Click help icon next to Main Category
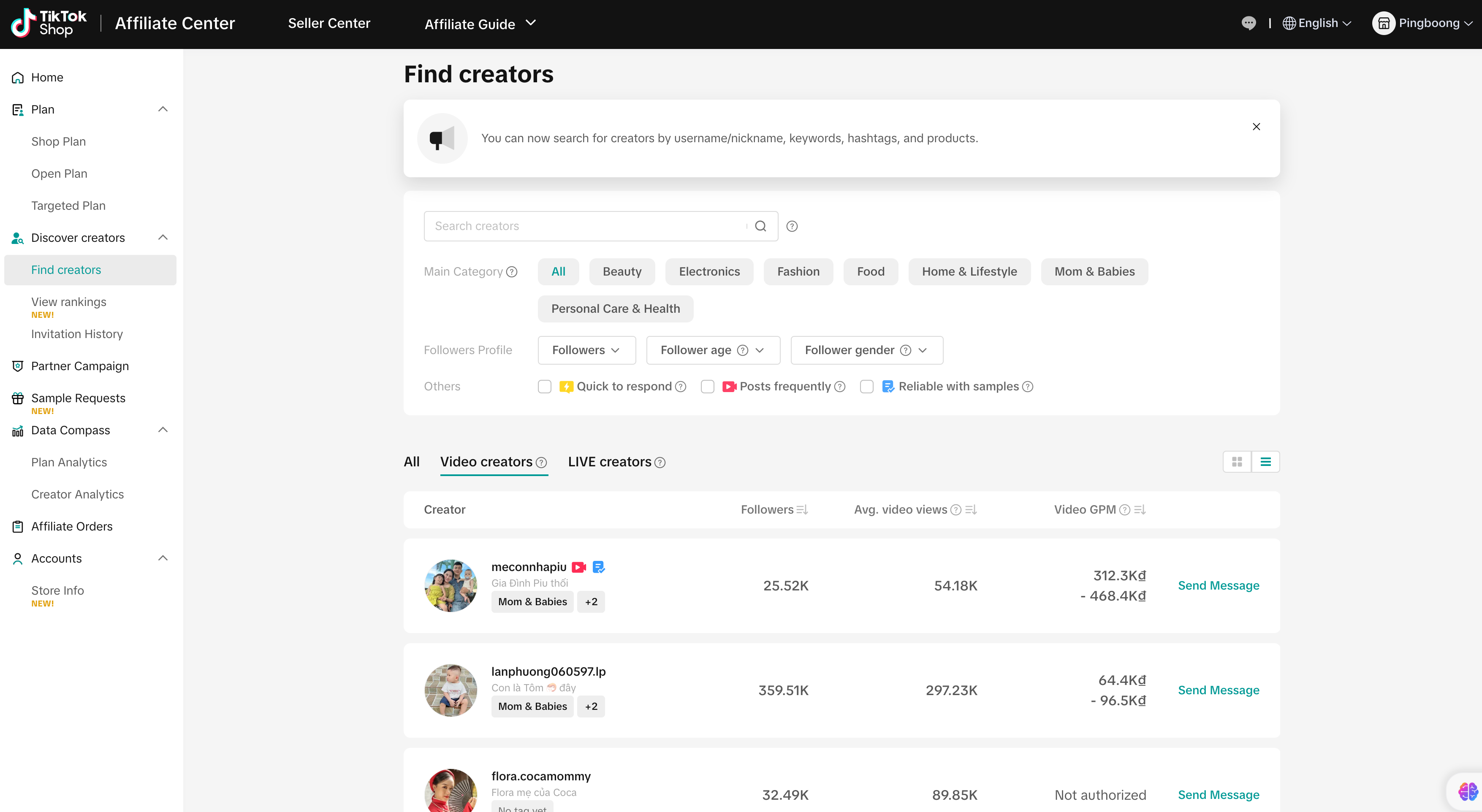Image resolution: width=1482 pixels, height=812 pixels. coord(511,272)
